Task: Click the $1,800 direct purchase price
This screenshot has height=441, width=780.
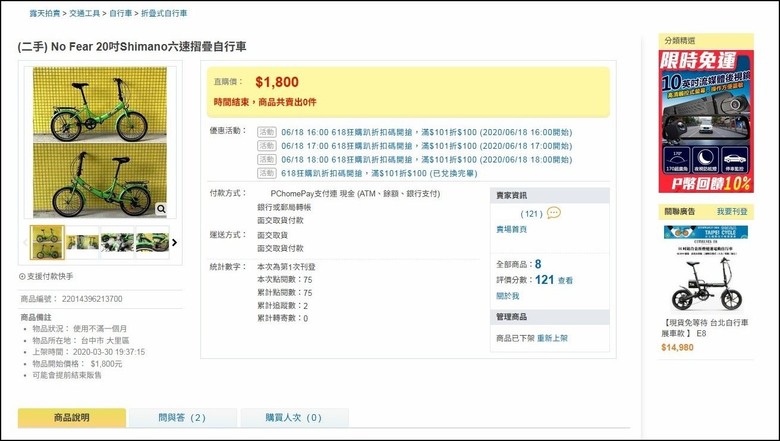Action: [277, 82]
